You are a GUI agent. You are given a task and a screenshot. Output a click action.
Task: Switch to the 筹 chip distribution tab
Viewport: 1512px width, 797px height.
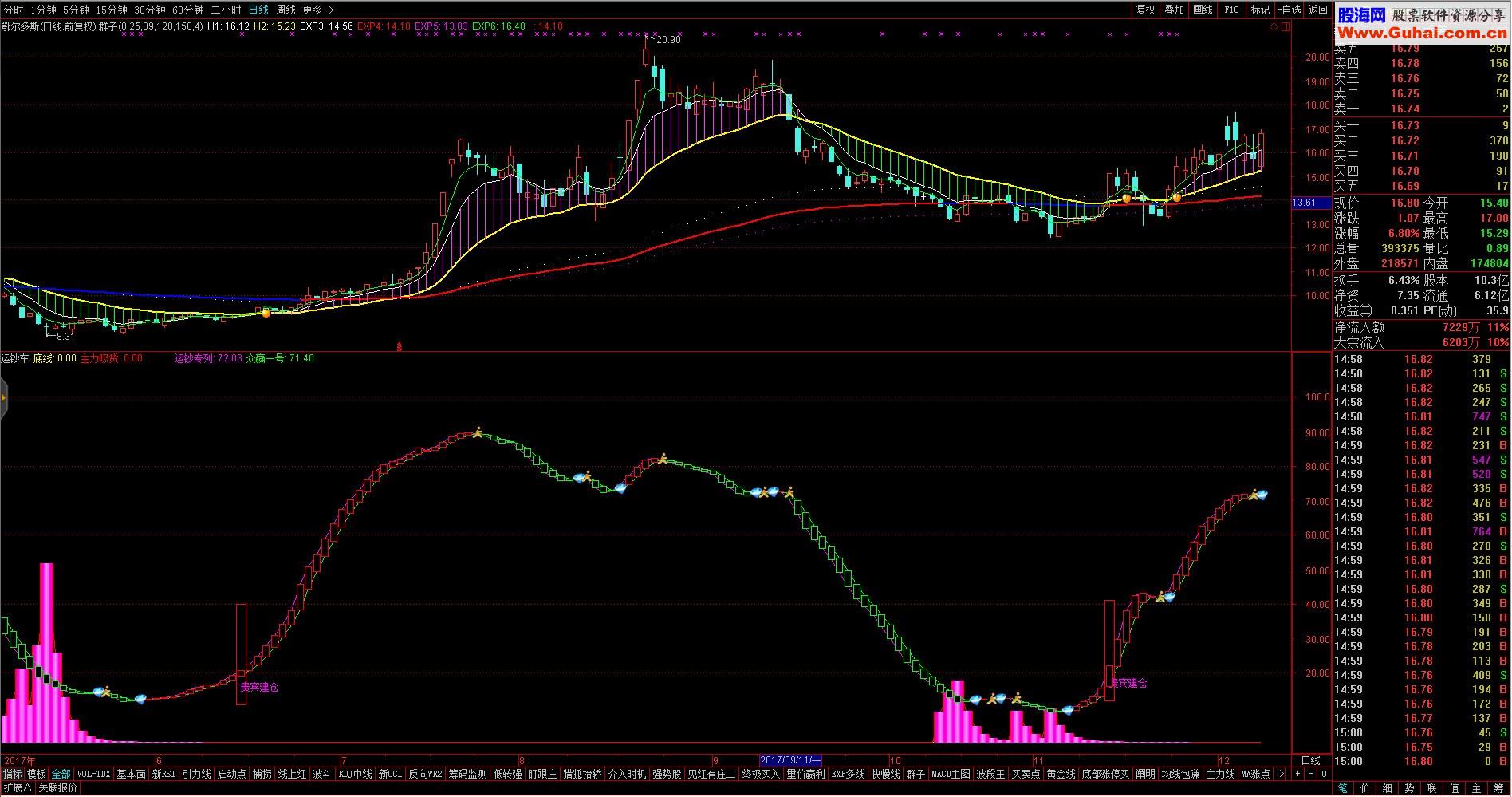1499,789
